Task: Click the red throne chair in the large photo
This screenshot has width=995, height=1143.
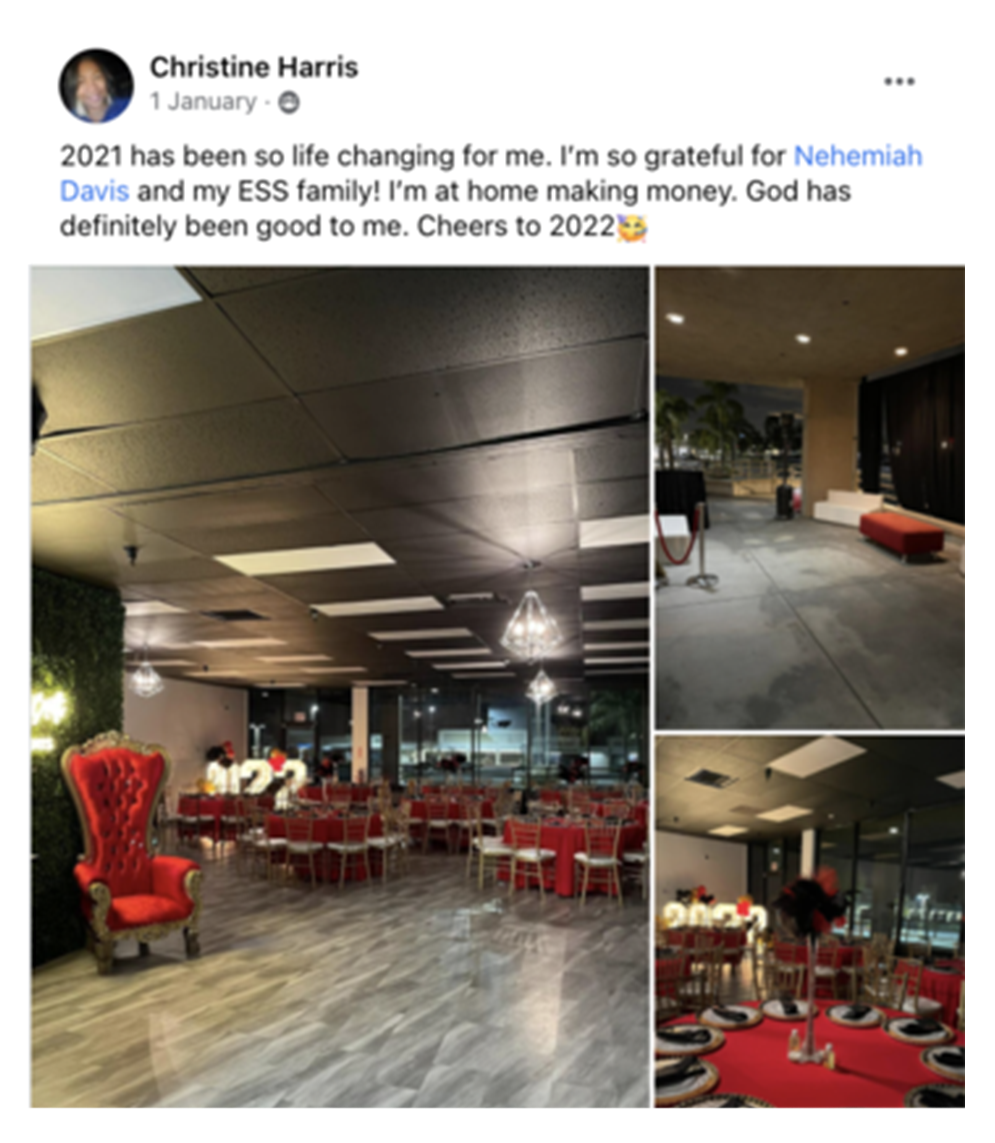Action: [x=129, y=849]
